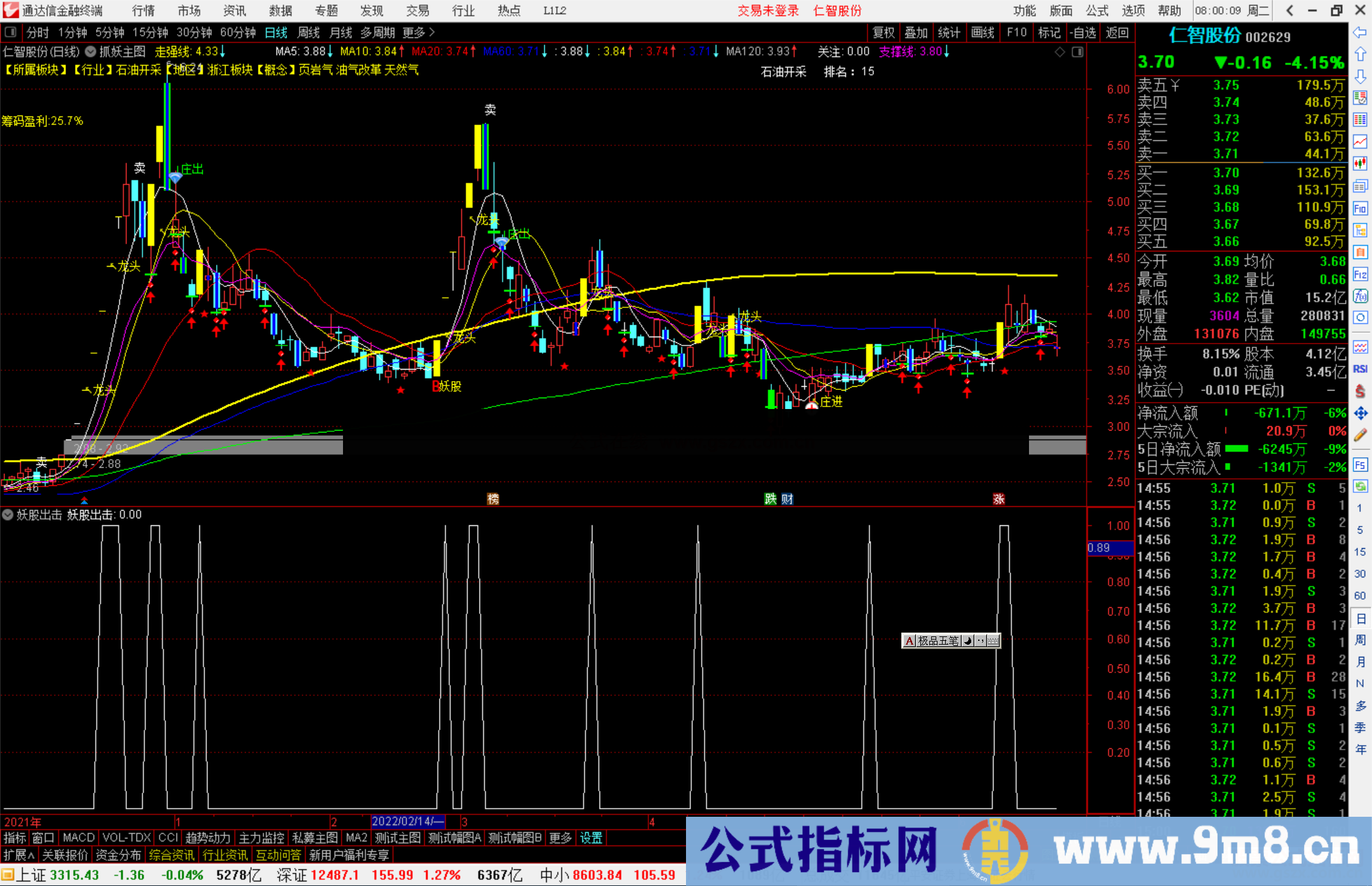Open 更多 indicator list in bottom tab row
Image resolution: width=1372 pixels, height=886 pixels.
coord(560,838)
